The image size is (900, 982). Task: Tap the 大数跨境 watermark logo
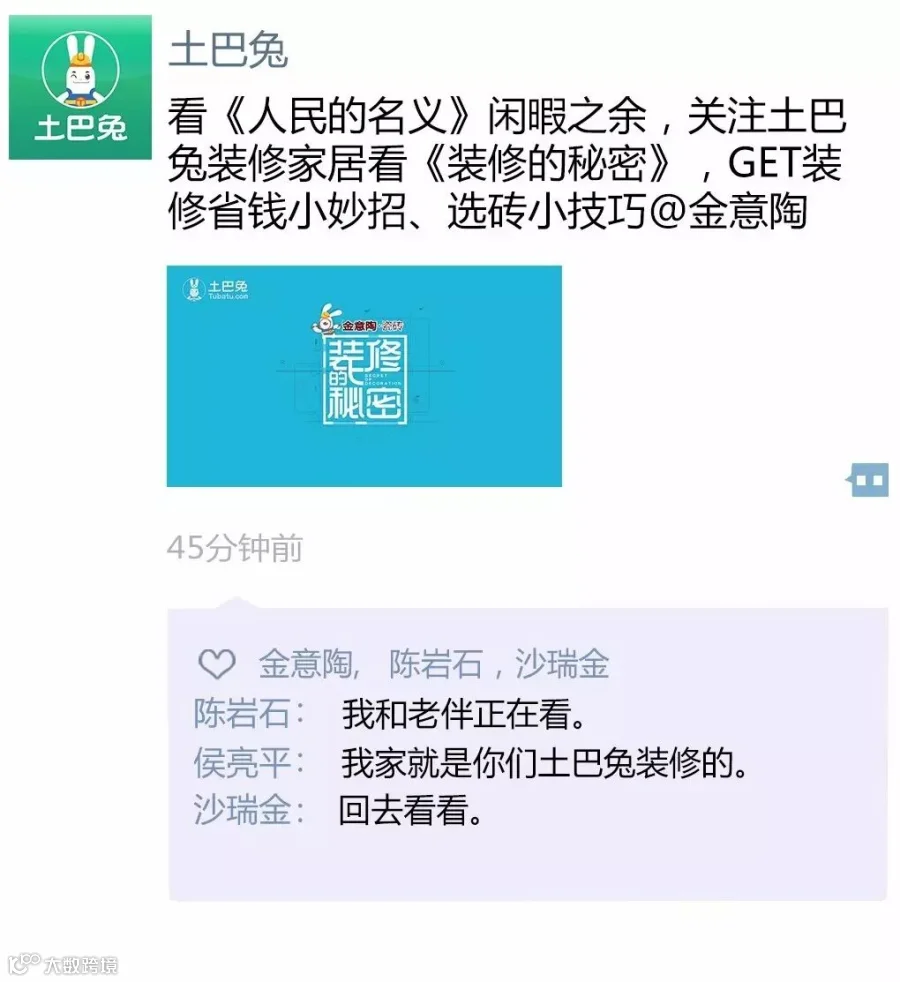[x=63, y=964]
